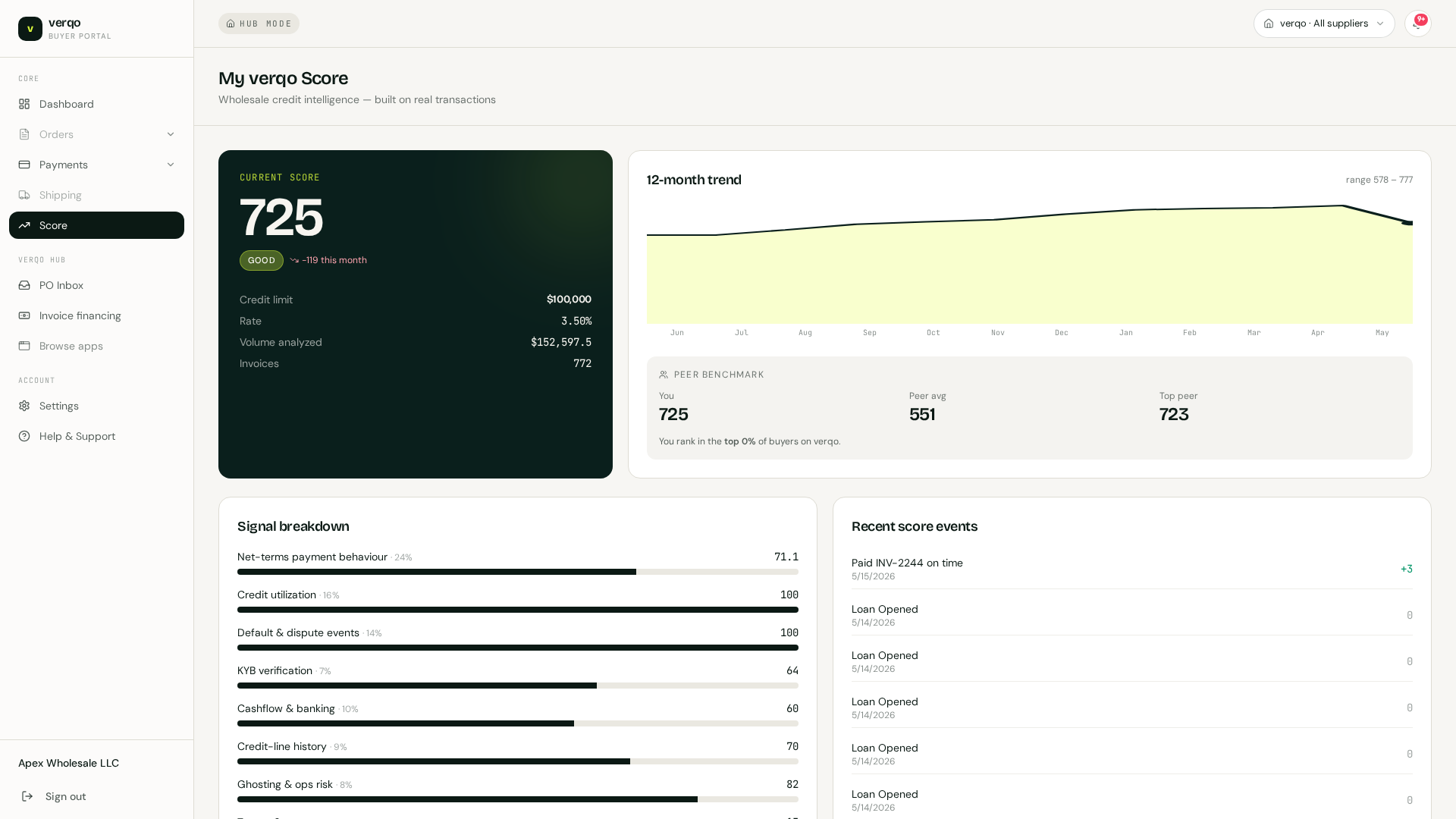Image resolution: width=1456 pixels, height=819 pixels.
Task: Click the Ghosting & ops risk progress bar
Action: tap(518, 799)
